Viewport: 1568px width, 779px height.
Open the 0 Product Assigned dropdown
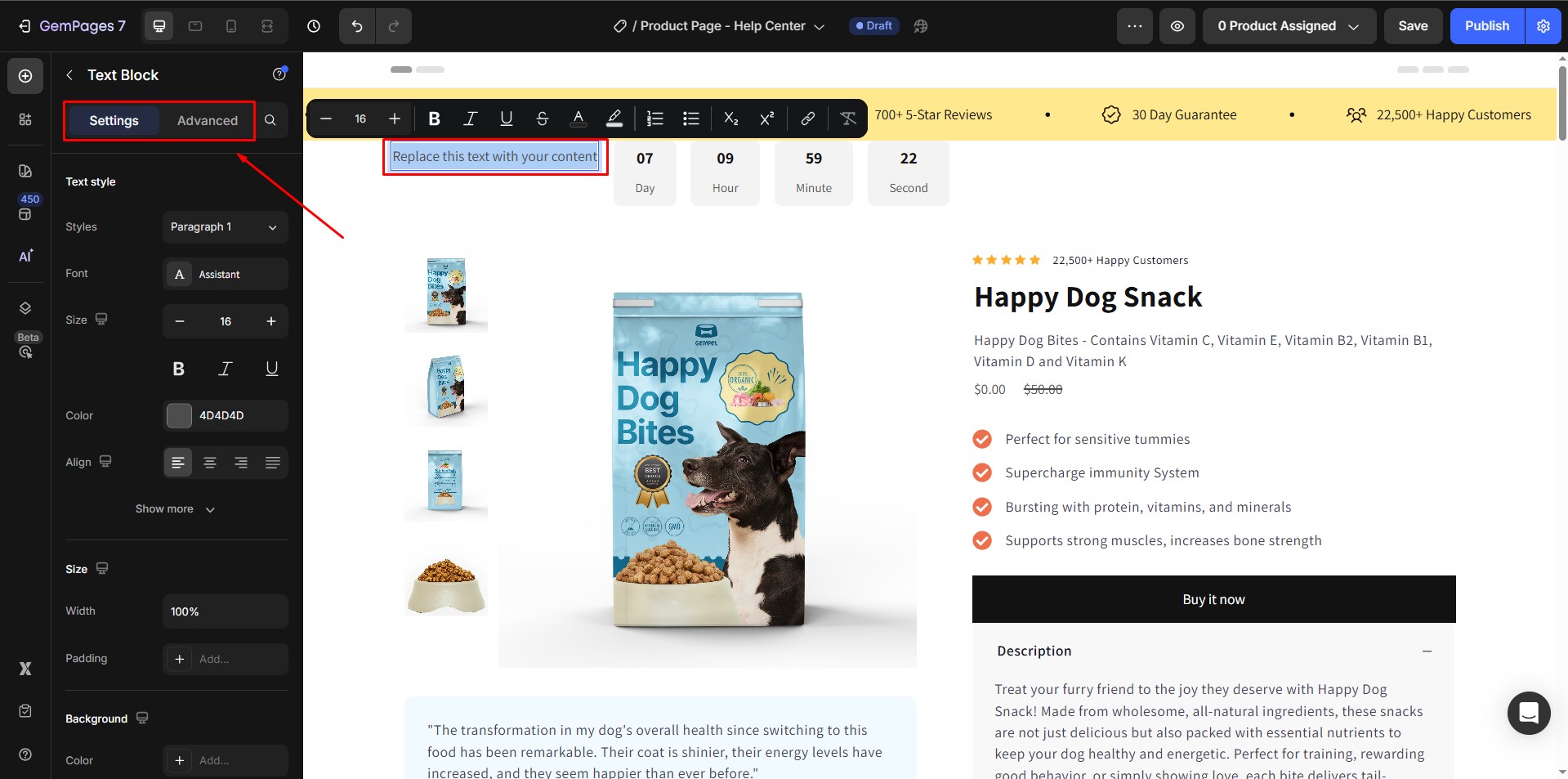point(1289,26)
